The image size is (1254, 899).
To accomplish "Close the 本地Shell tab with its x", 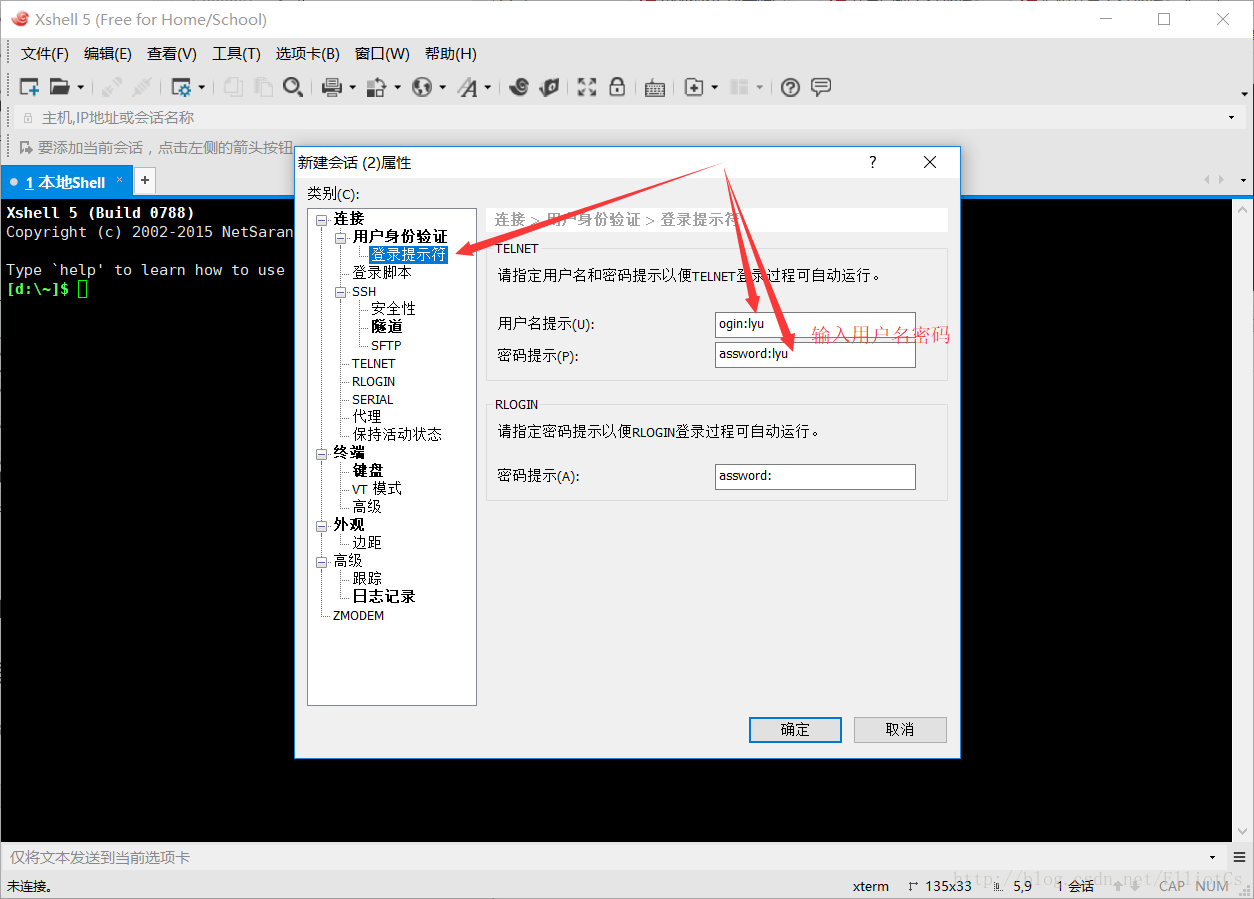I will point(120,180).
